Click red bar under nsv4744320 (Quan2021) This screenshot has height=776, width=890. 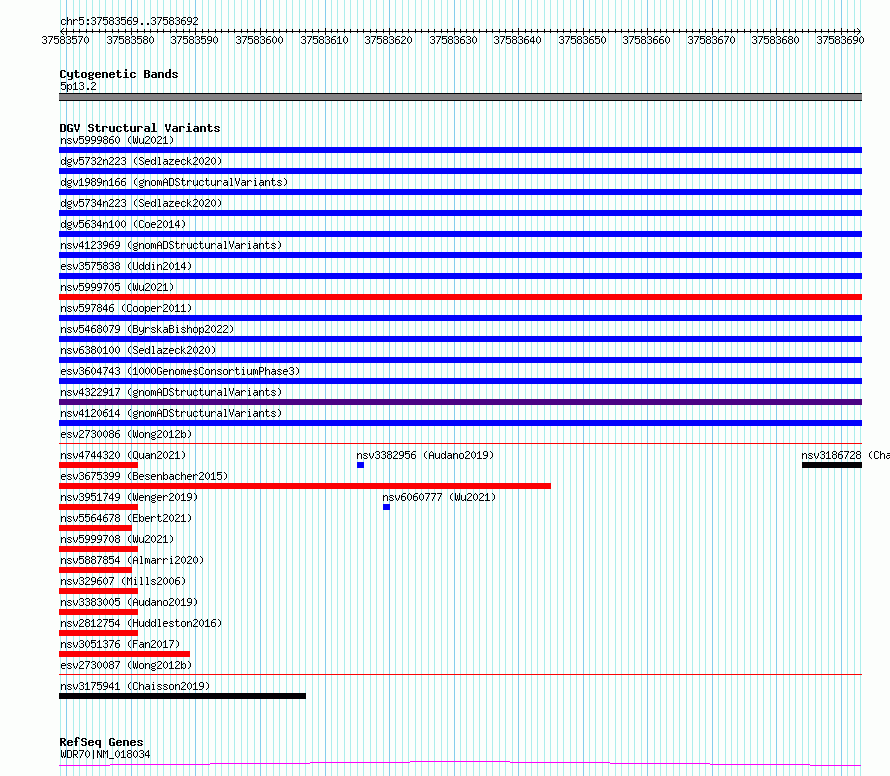pos(99,465)
